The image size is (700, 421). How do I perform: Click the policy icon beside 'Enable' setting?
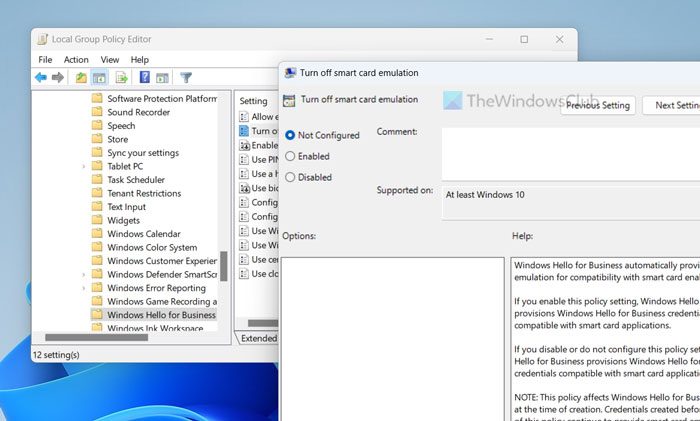244,145
